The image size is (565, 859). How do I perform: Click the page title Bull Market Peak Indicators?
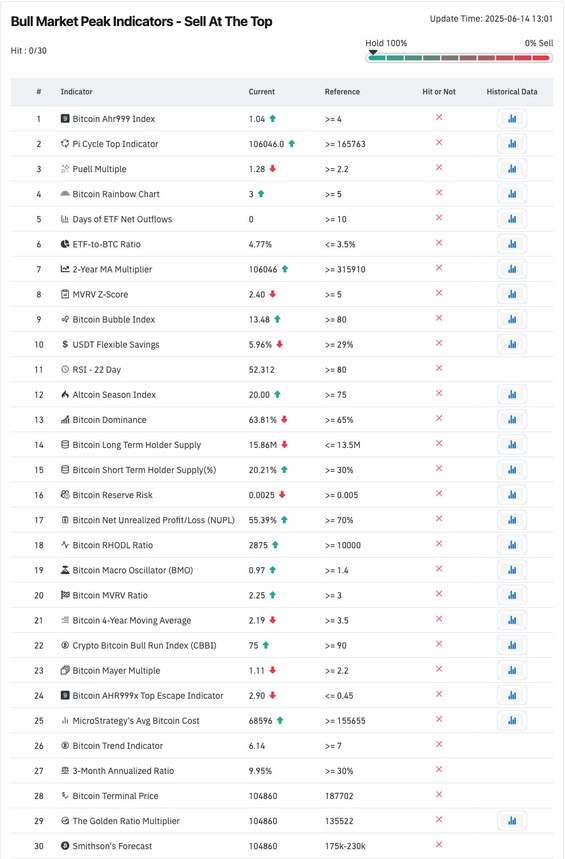point(141,21)
